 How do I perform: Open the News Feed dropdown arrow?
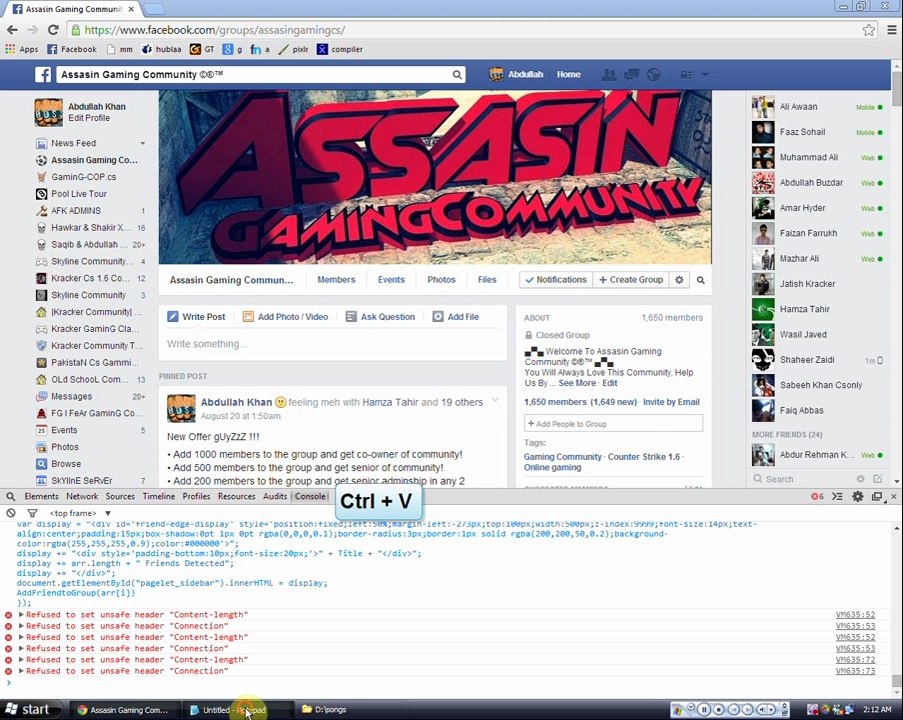[x=142, y=143]
